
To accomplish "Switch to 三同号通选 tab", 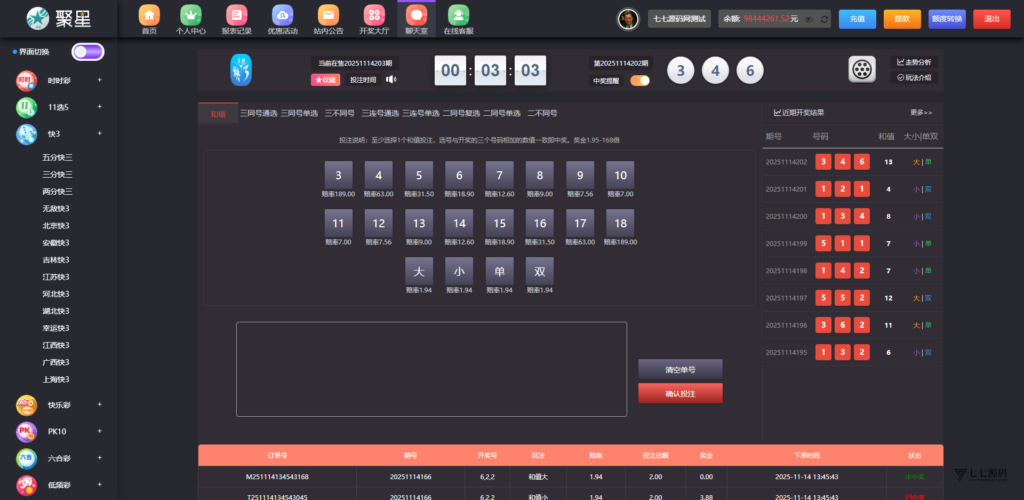I will pos(259,113).
